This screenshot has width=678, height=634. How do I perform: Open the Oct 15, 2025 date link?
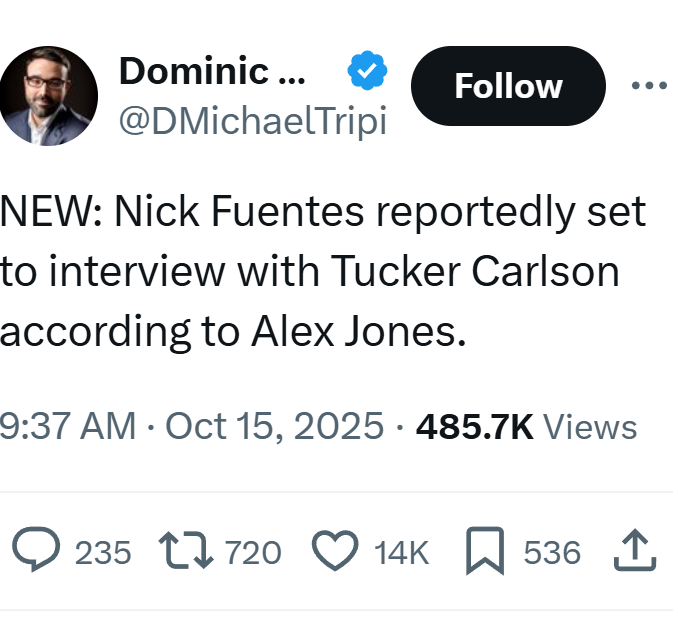tap(274, 427)
